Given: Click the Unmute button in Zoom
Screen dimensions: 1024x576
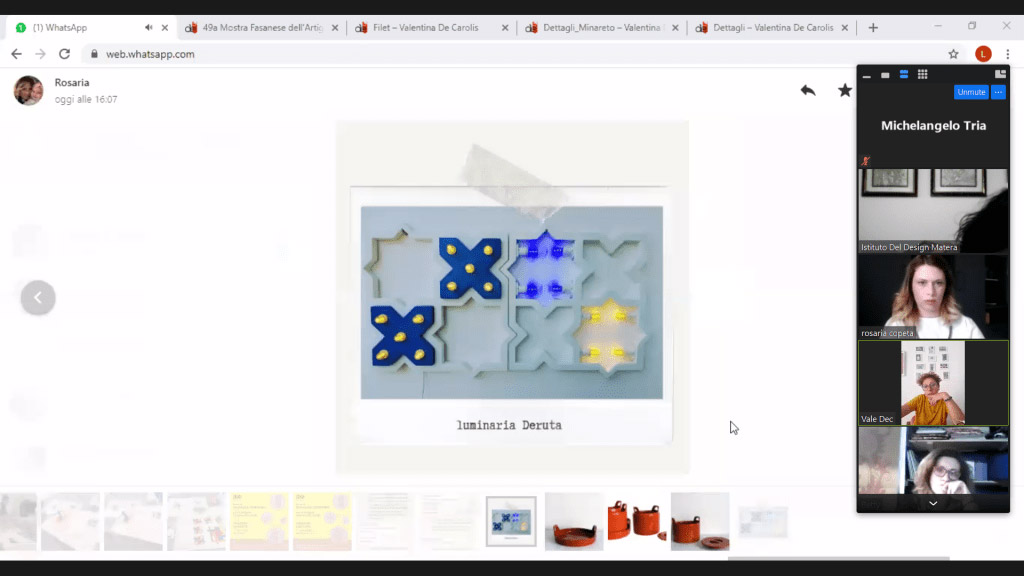Looking at the screenshot, I should click(x=971, y=92).
